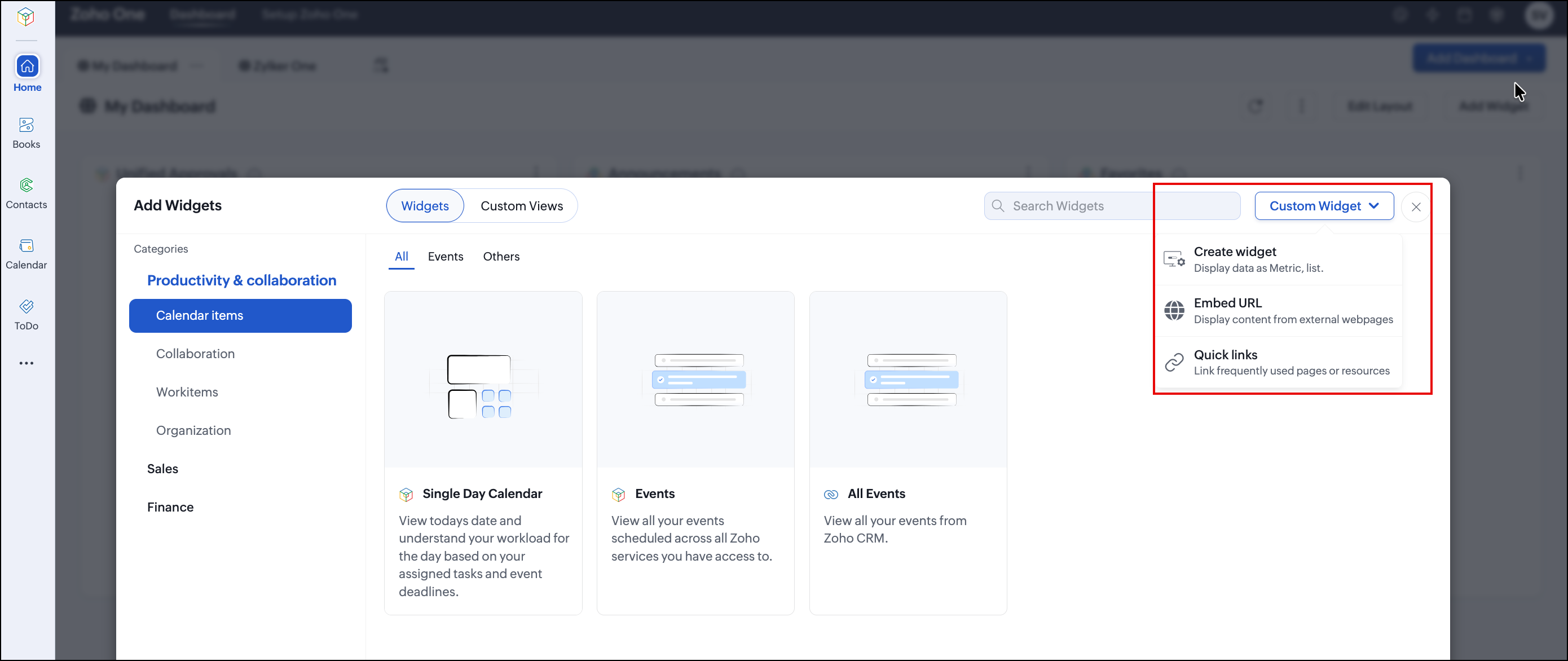1568x661 pixels.
Task: Click the user avatar in the top bar
Action: tap(1539, 15)
